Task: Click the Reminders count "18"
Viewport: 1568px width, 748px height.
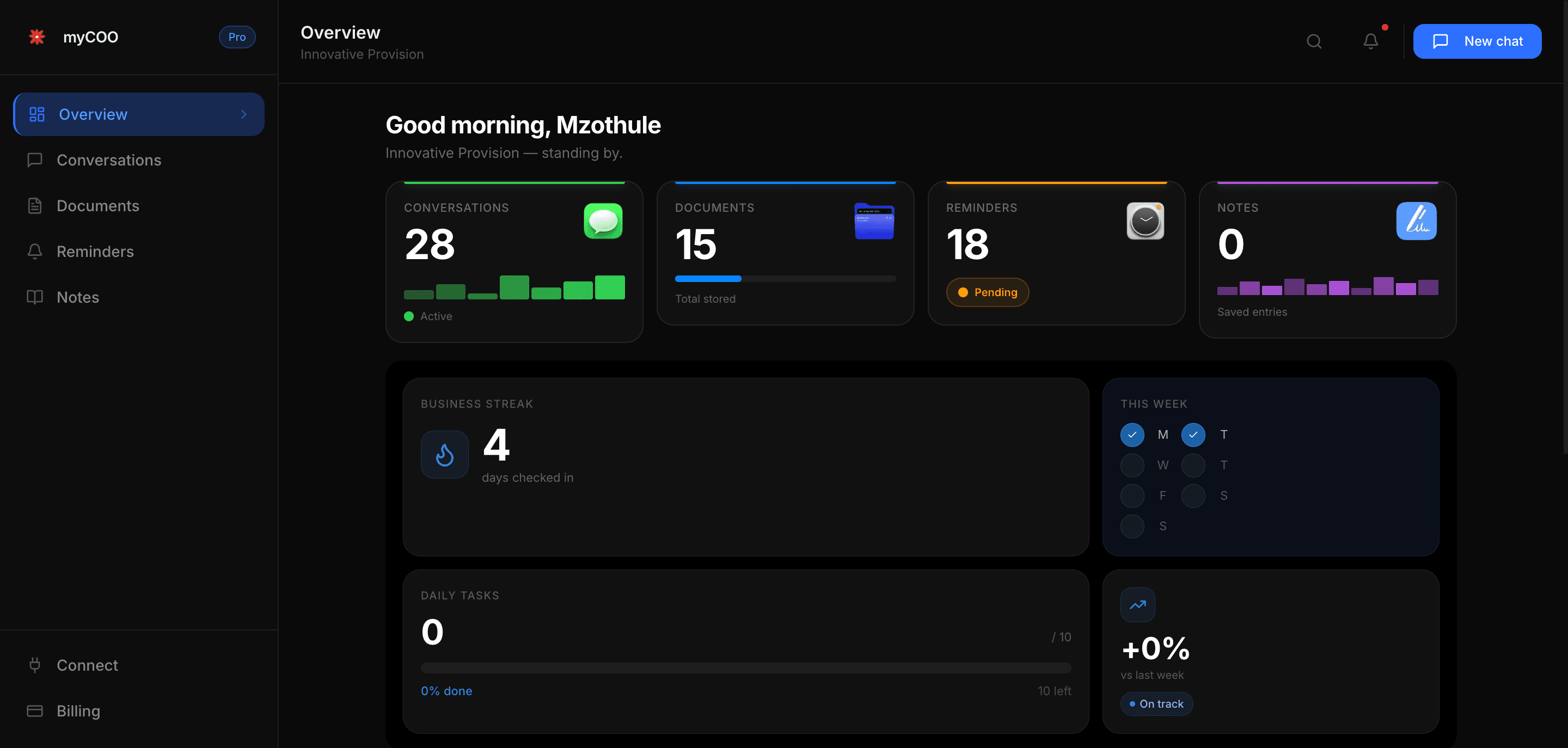Action: [x=968, y=244]
